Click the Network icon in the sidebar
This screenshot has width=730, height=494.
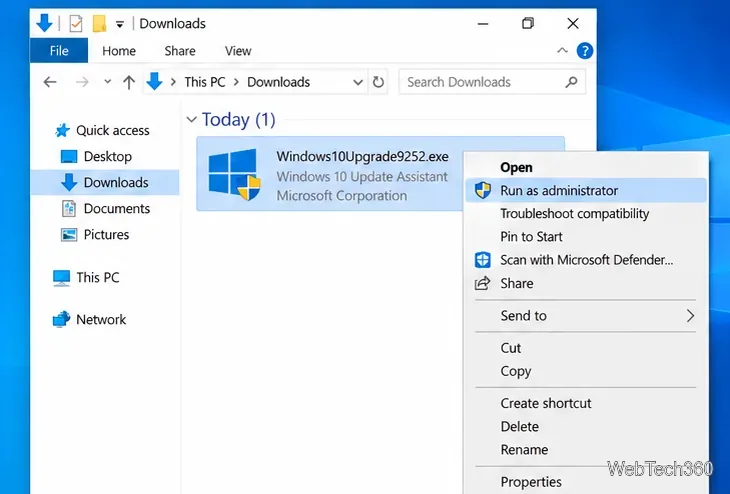tap(61, 319)
